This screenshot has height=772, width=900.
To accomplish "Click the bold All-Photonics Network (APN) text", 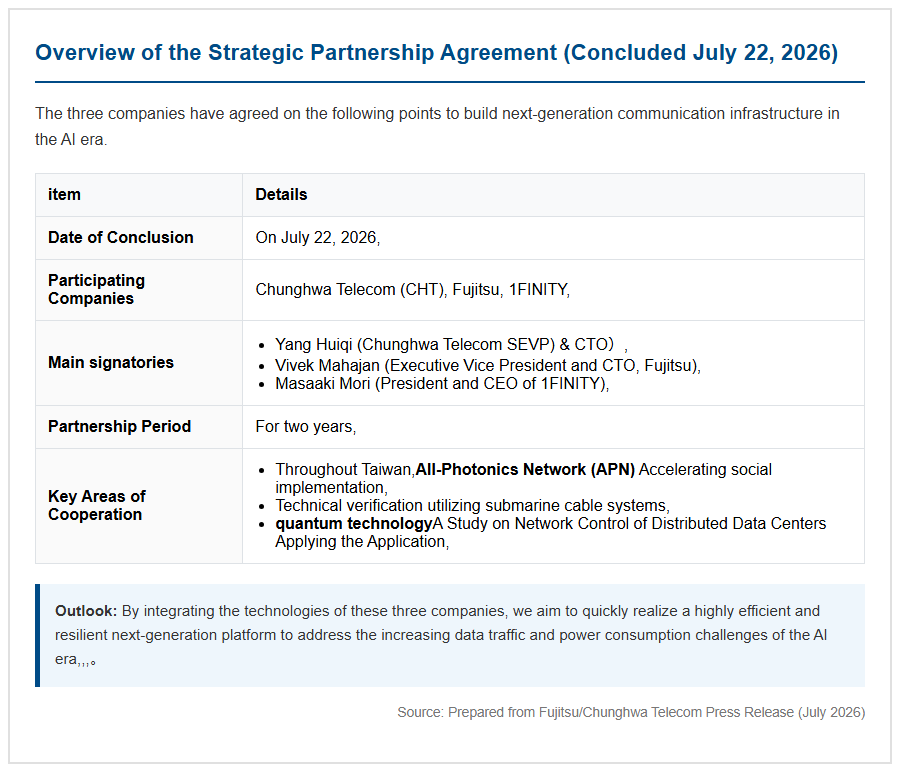I will 525,470.
